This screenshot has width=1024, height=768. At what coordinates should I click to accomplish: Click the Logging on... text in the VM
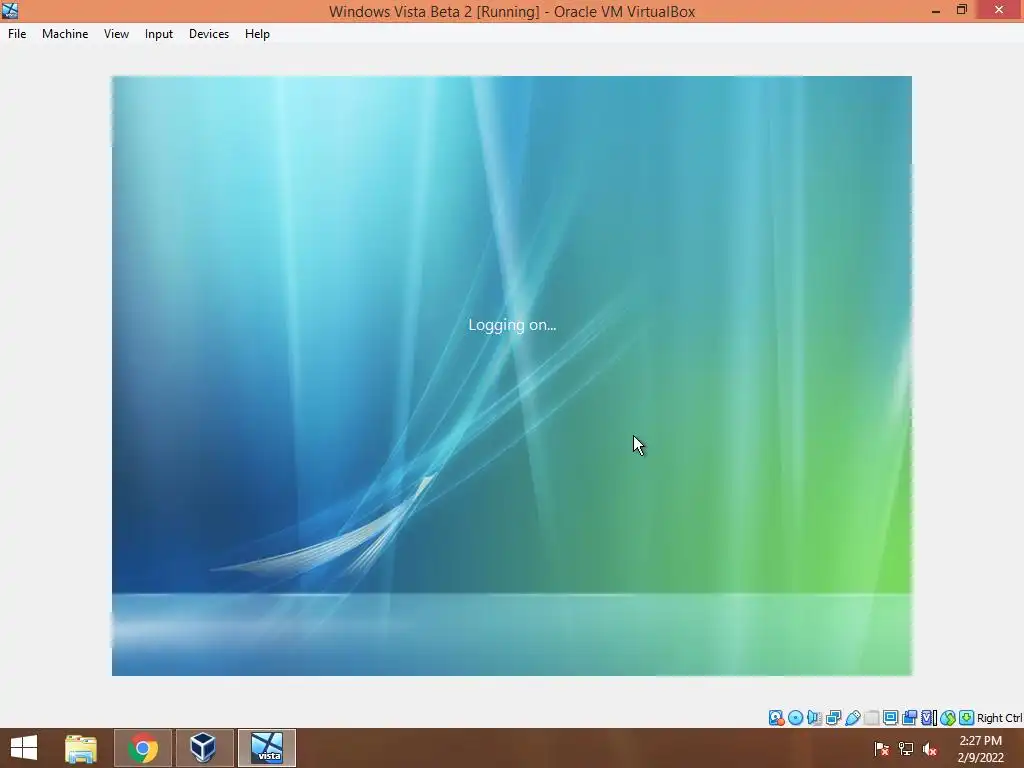512,325
